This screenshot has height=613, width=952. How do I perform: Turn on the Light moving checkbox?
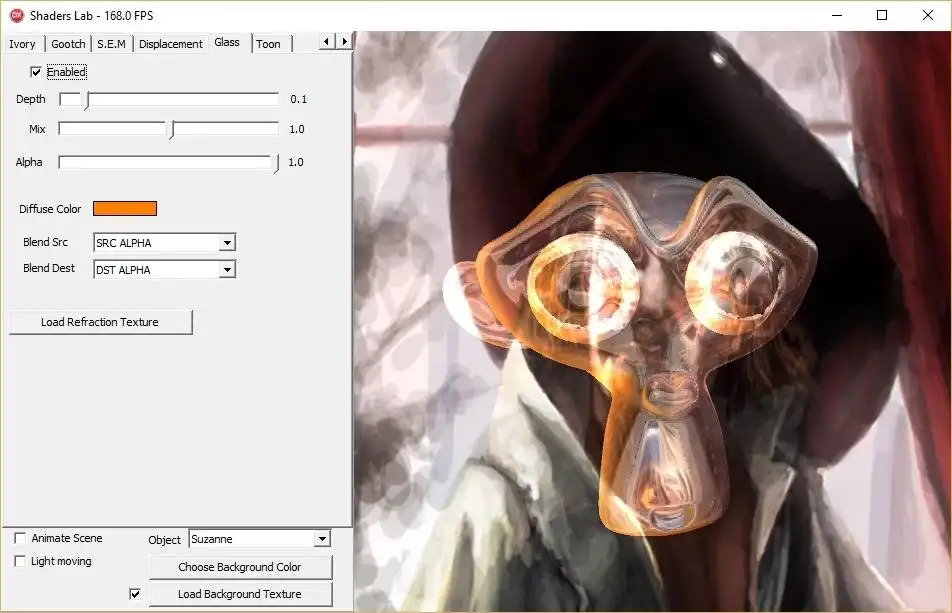[21, 561]
